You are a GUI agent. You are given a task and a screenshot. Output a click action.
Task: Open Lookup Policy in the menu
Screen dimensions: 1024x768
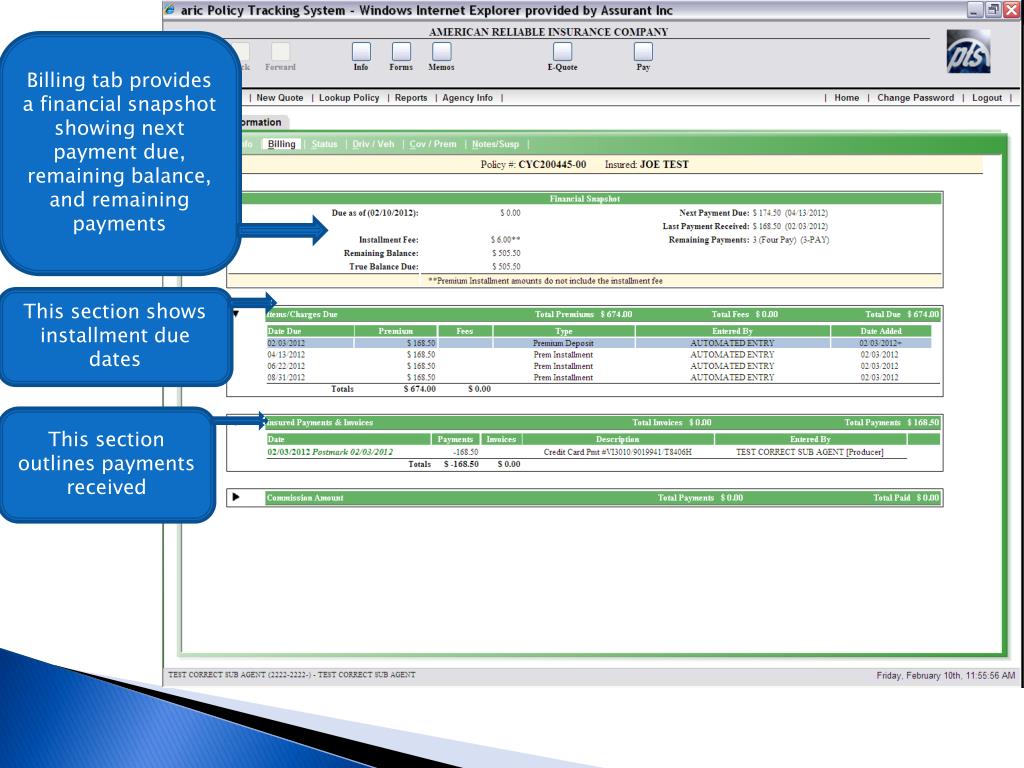349,97
